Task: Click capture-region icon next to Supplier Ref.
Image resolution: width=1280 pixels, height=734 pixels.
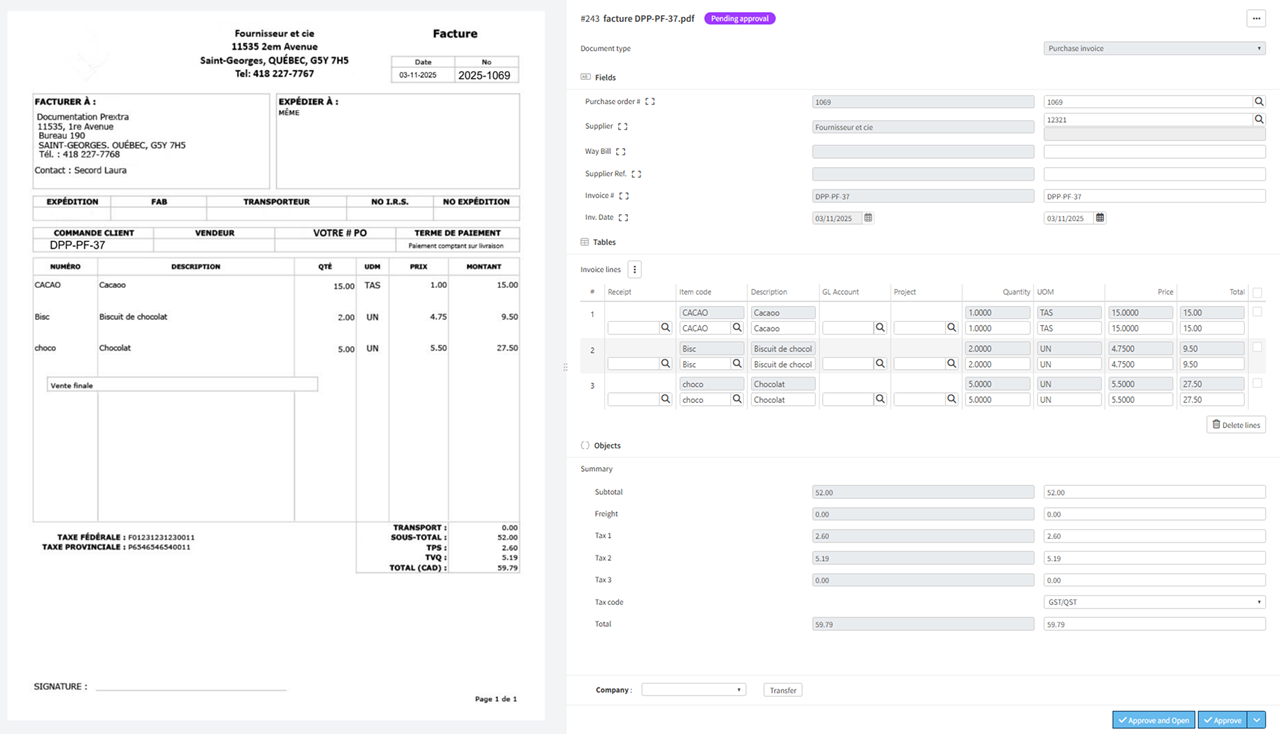Action: coord(636,174)
